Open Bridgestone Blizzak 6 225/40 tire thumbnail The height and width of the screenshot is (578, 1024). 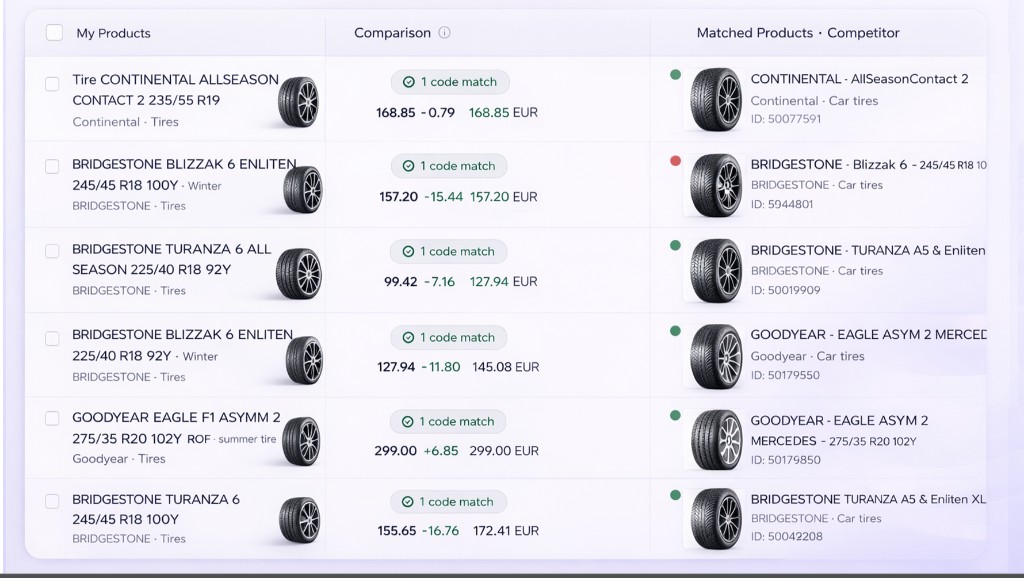click(x=302, y=357)
